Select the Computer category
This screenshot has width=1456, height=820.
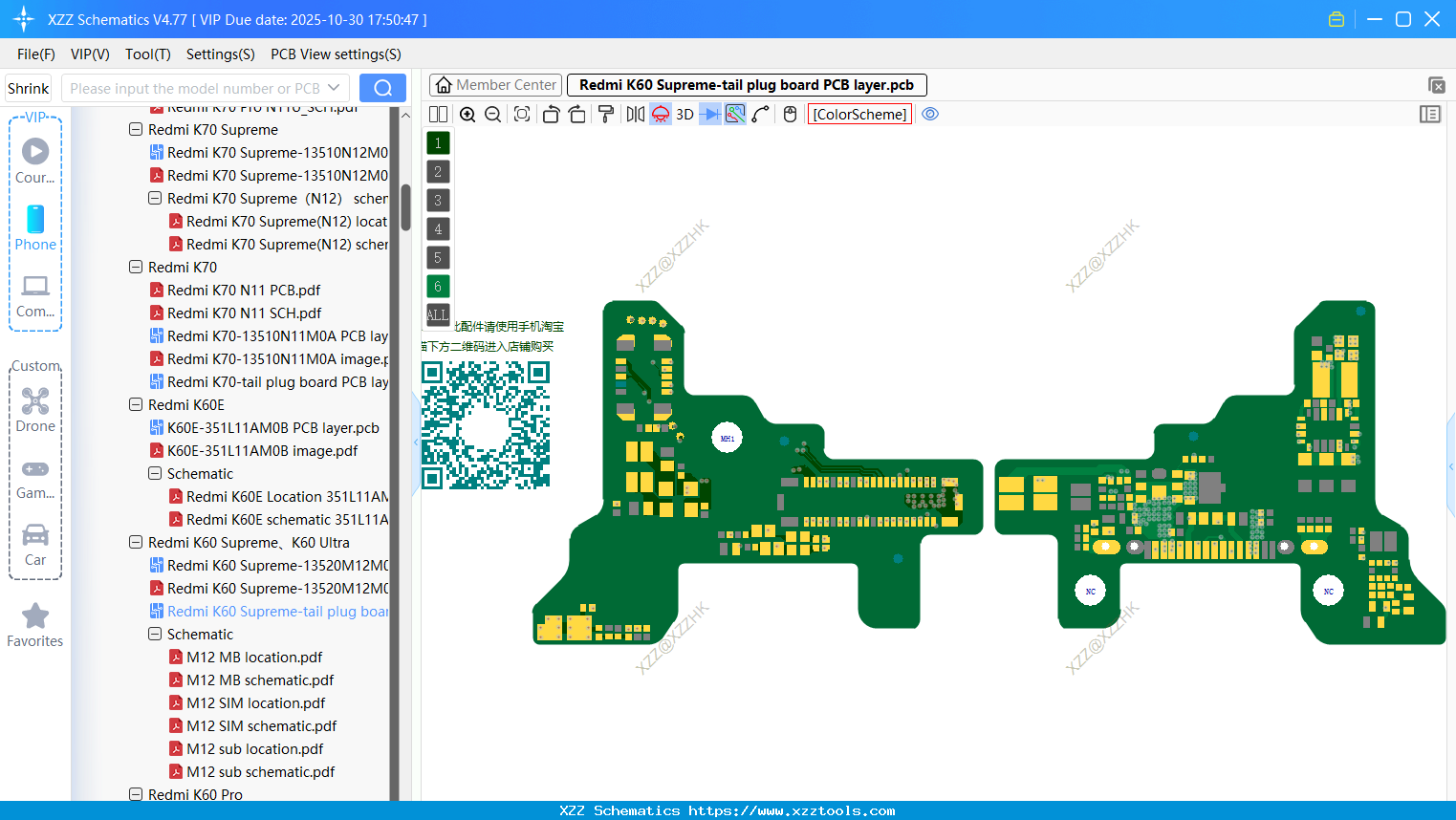point(35,295)
